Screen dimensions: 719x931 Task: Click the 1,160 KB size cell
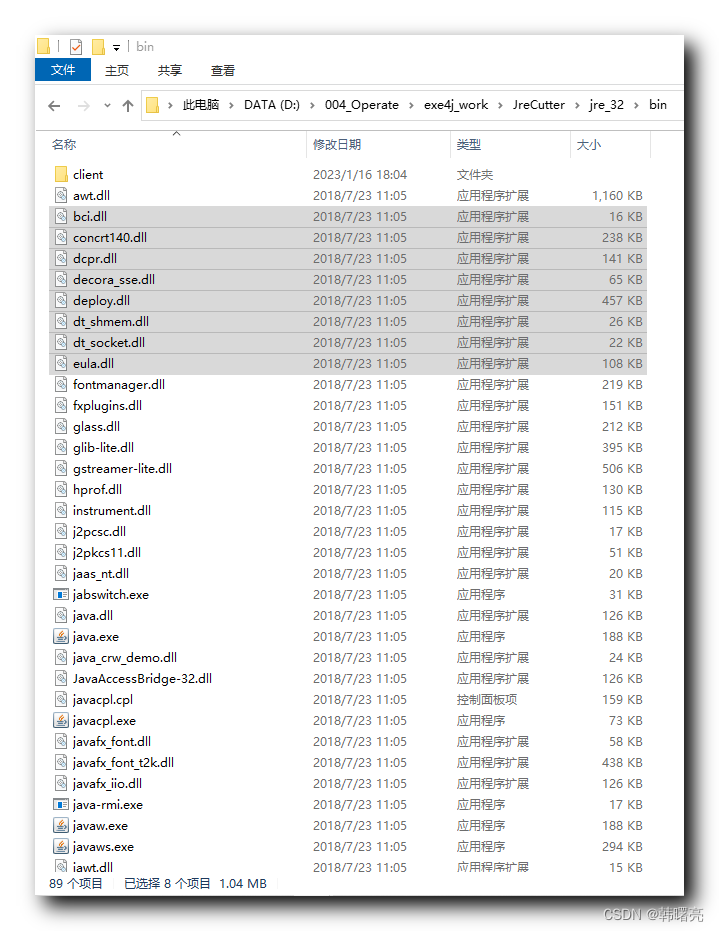(617, 195)
